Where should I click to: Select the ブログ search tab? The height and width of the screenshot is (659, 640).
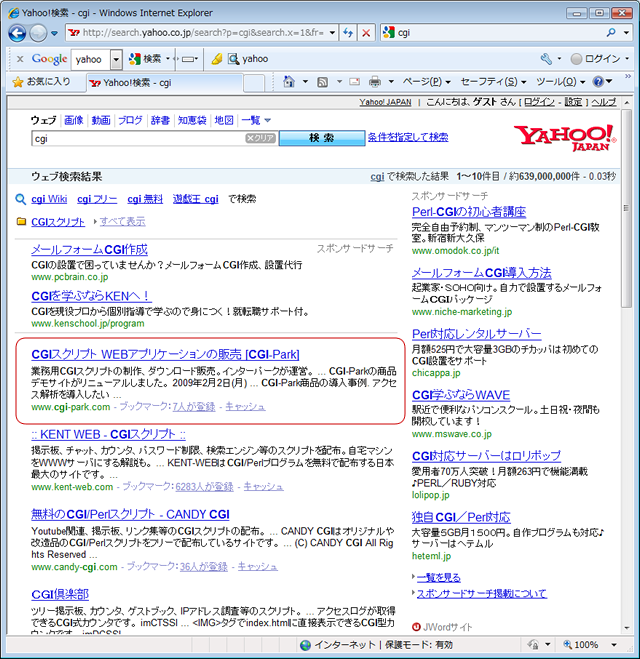(130, 120)
